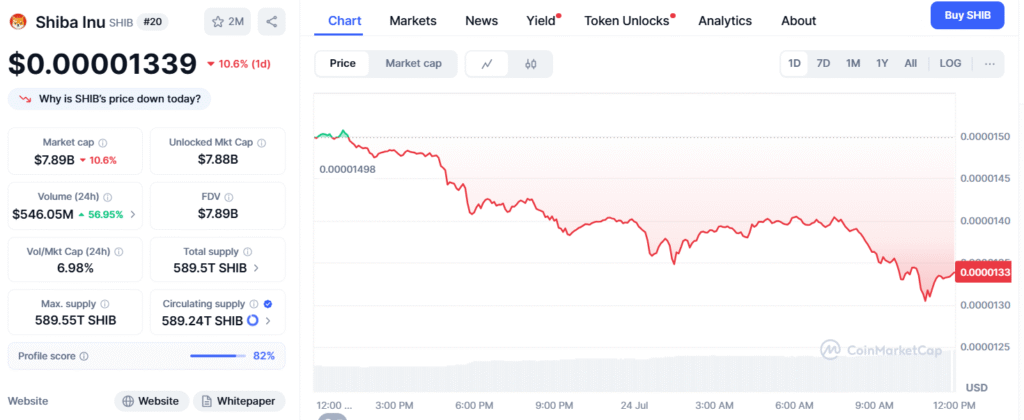Add SHIB to watchlist star button

228,22
